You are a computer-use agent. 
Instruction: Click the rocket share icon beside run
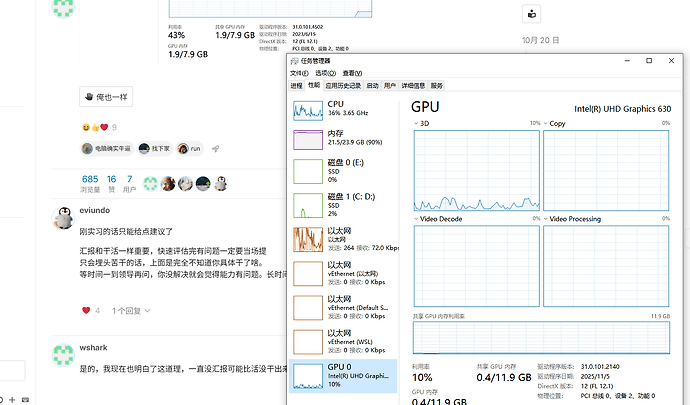tap(215, 149)
